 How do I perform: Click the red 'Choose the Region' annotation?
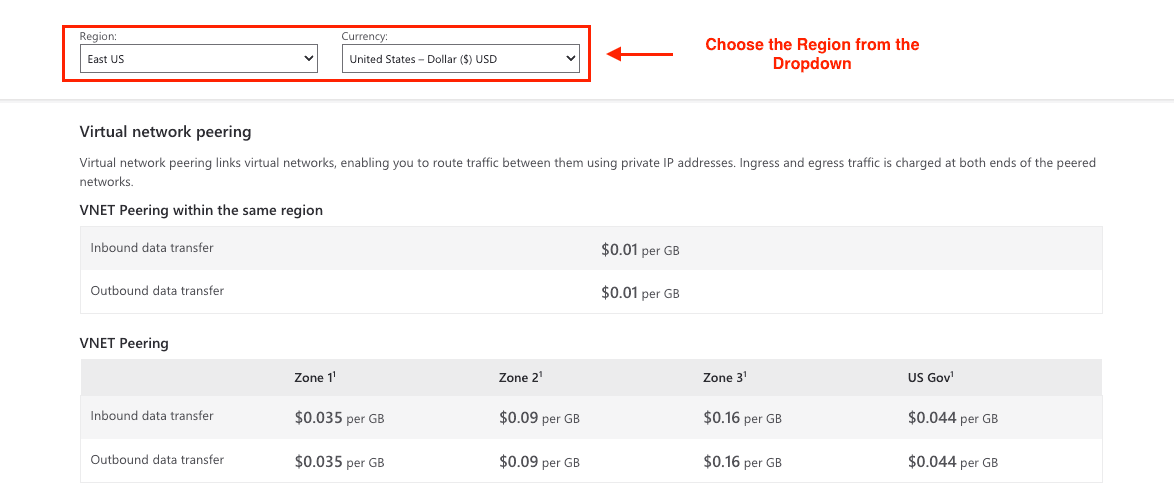(812, 54)
